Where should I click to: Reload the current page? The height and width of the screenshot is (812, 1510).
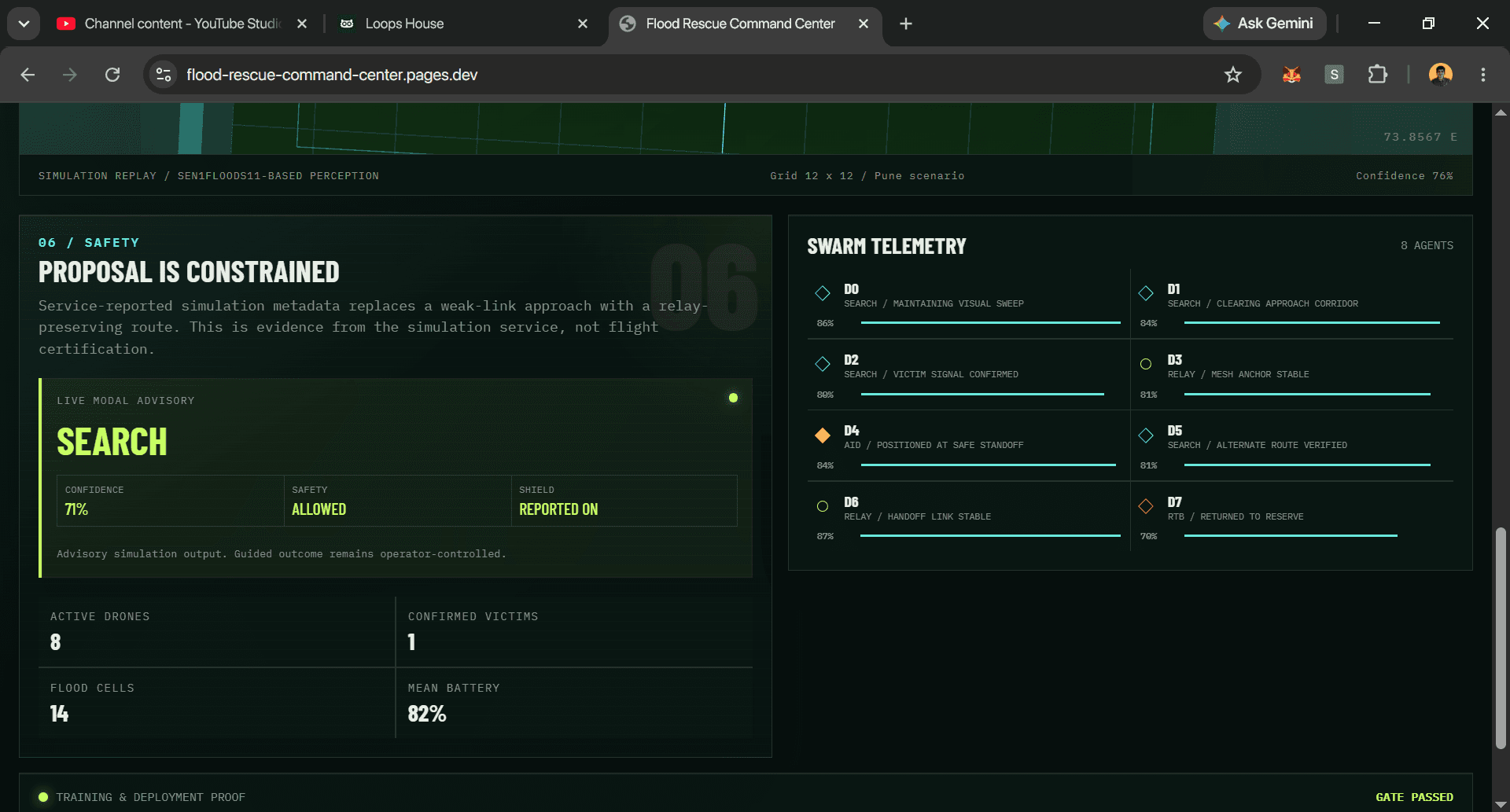[112, 75]
